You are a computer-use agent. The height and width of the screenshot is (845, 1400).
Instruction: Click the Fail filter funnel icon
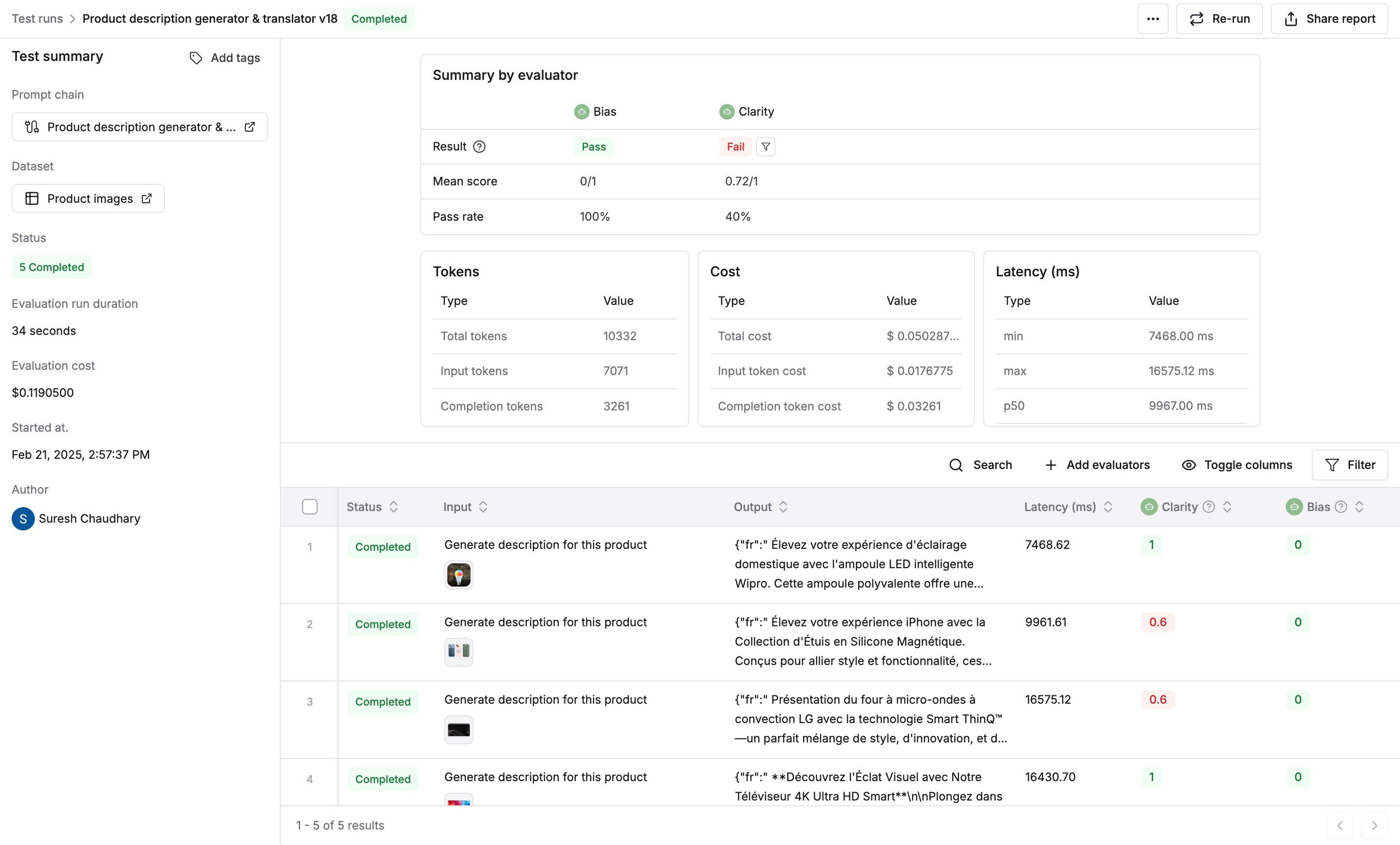coord(764,147)
